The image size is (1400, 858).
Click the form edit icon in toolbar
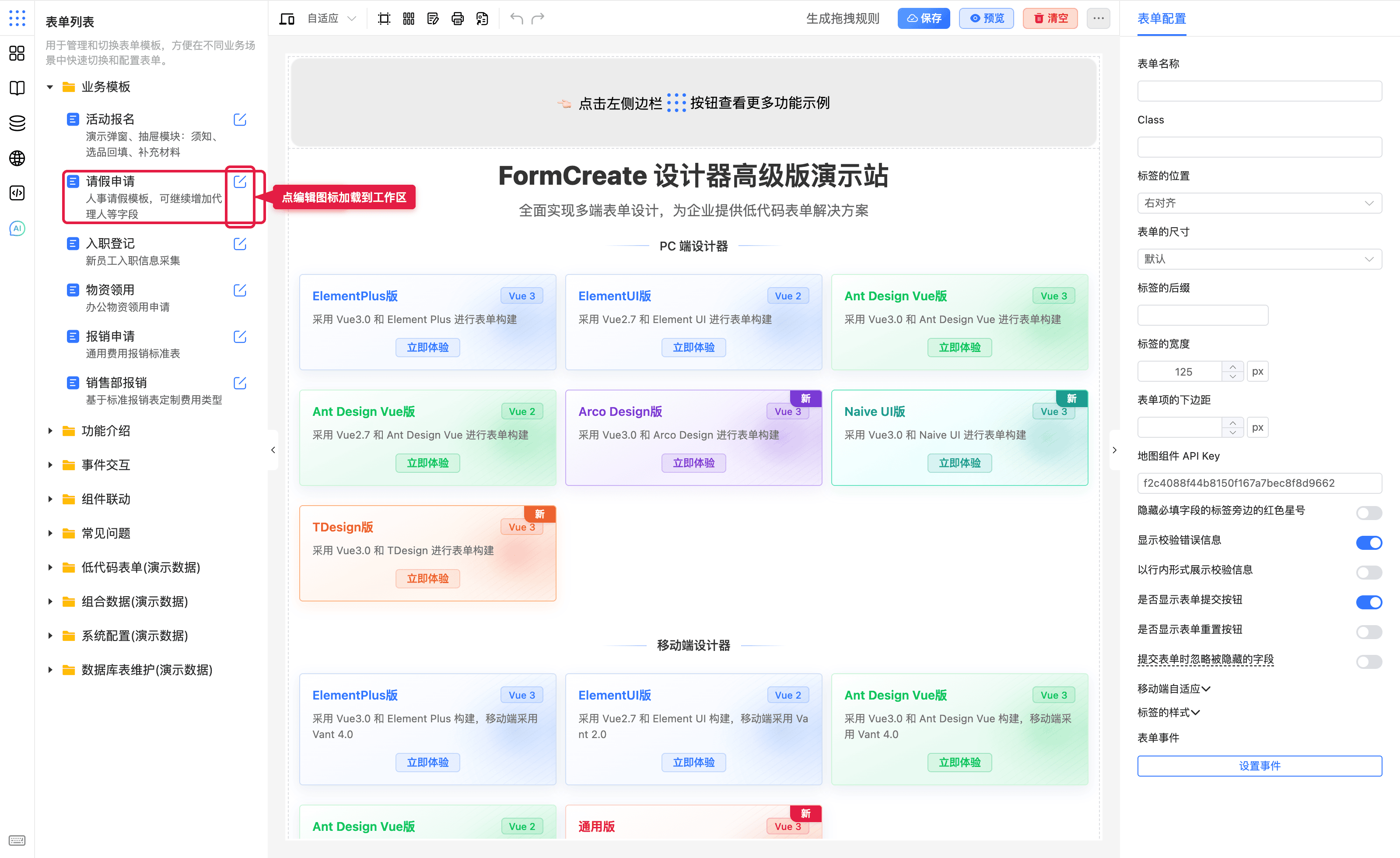433,19
